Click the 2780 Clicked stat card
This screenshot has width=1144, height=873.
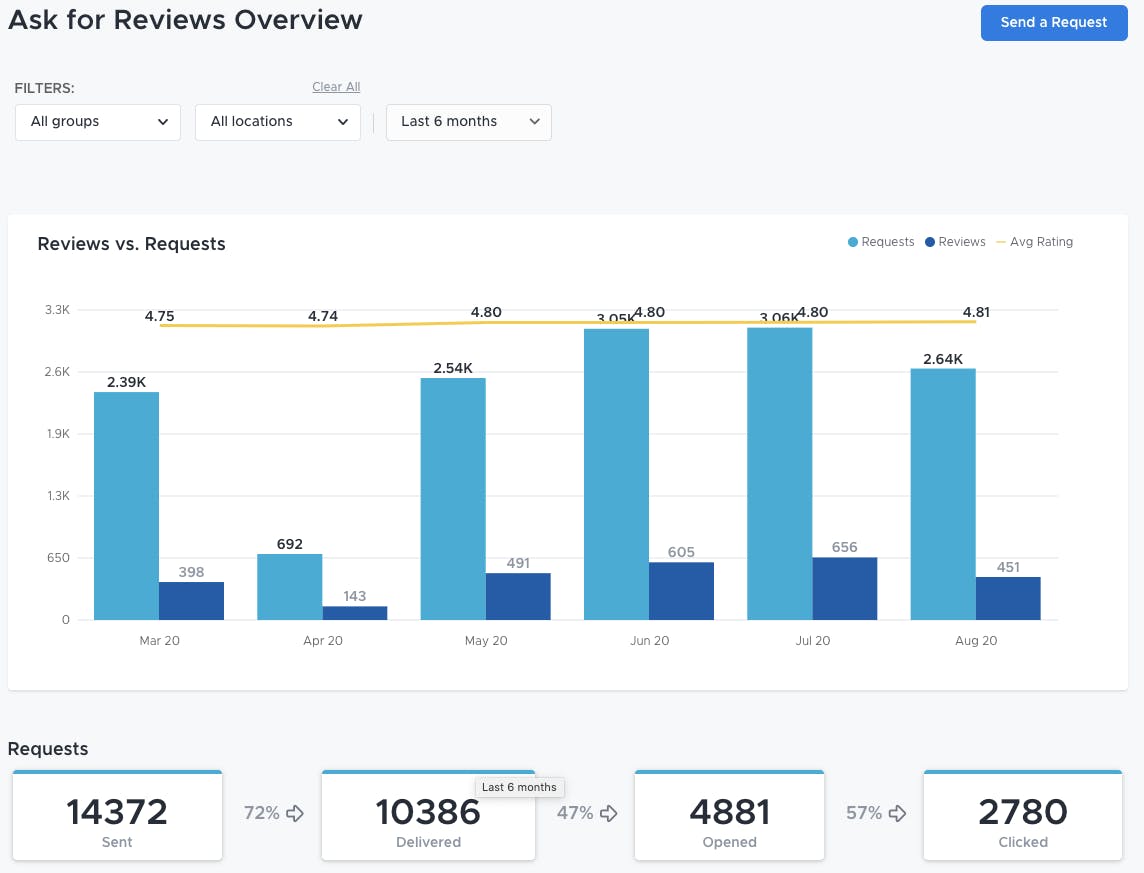click(1022, 815)
